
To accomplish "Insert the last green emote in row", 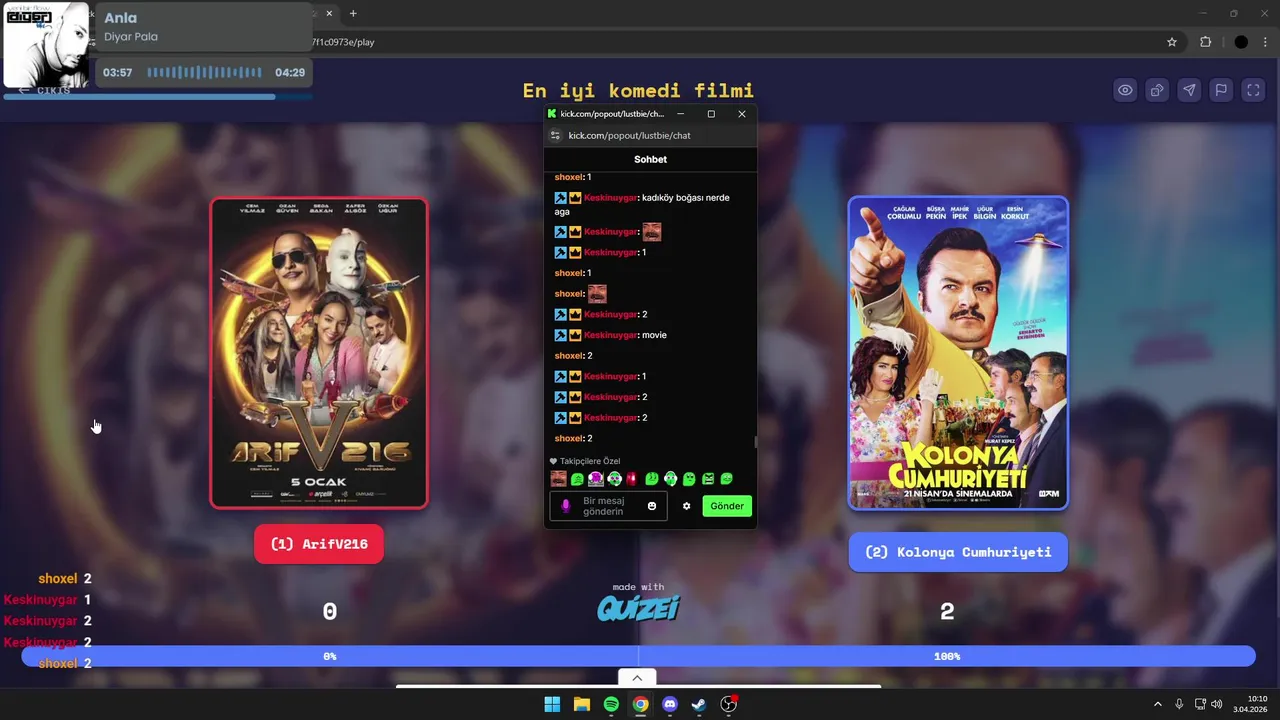I will coord(727,479).
